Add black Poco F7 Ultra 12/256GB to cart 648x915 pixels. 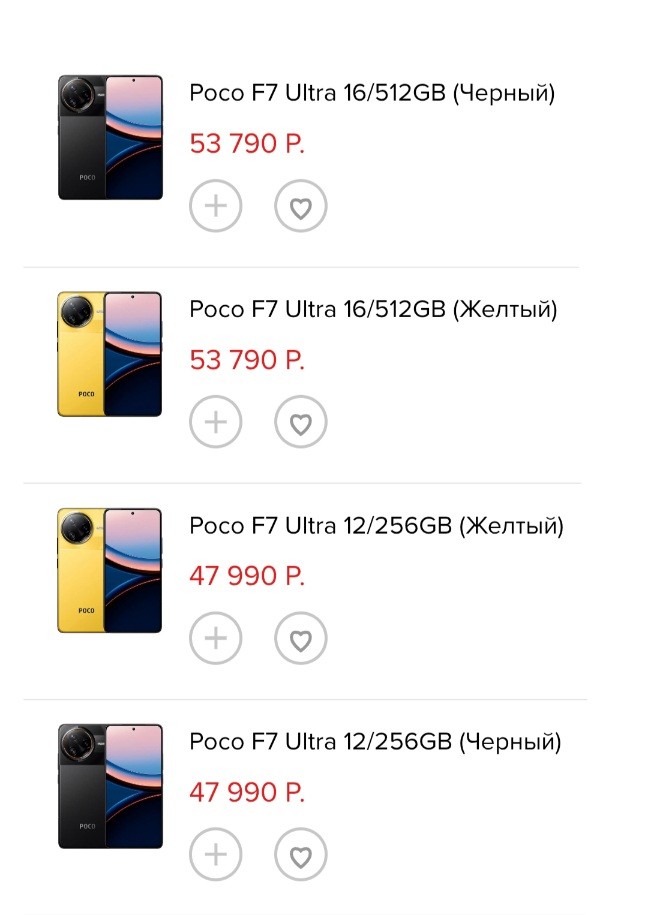click(x=216, y=855)
